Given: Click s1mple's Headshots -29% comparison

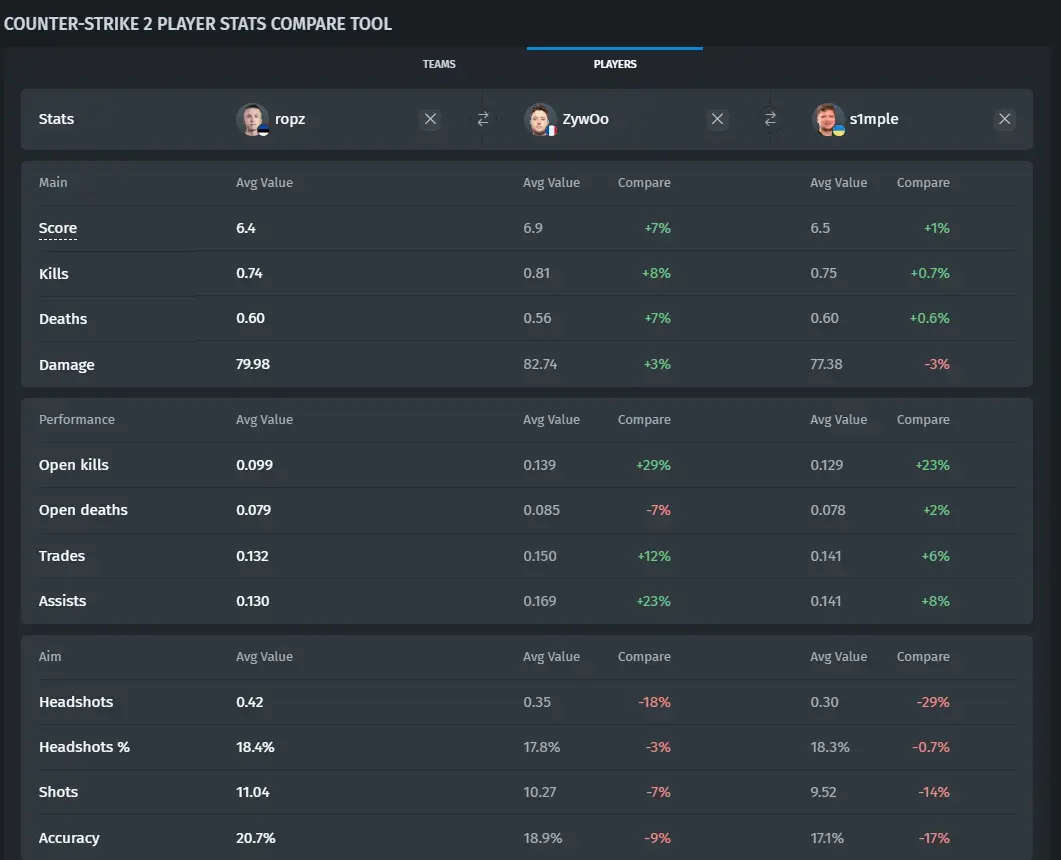Looking at the screenshot, I should tap(933, 702).
